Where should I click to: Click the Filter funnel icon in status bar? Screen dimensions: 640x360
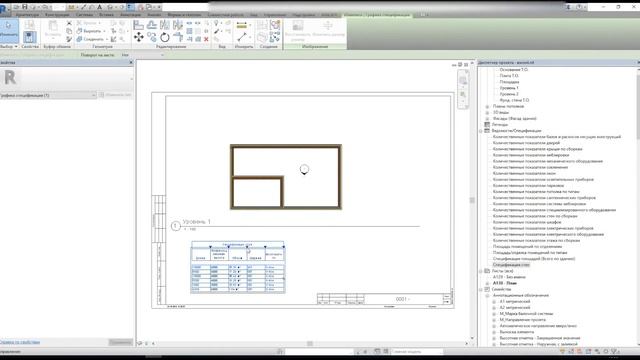tap(616, 351)
